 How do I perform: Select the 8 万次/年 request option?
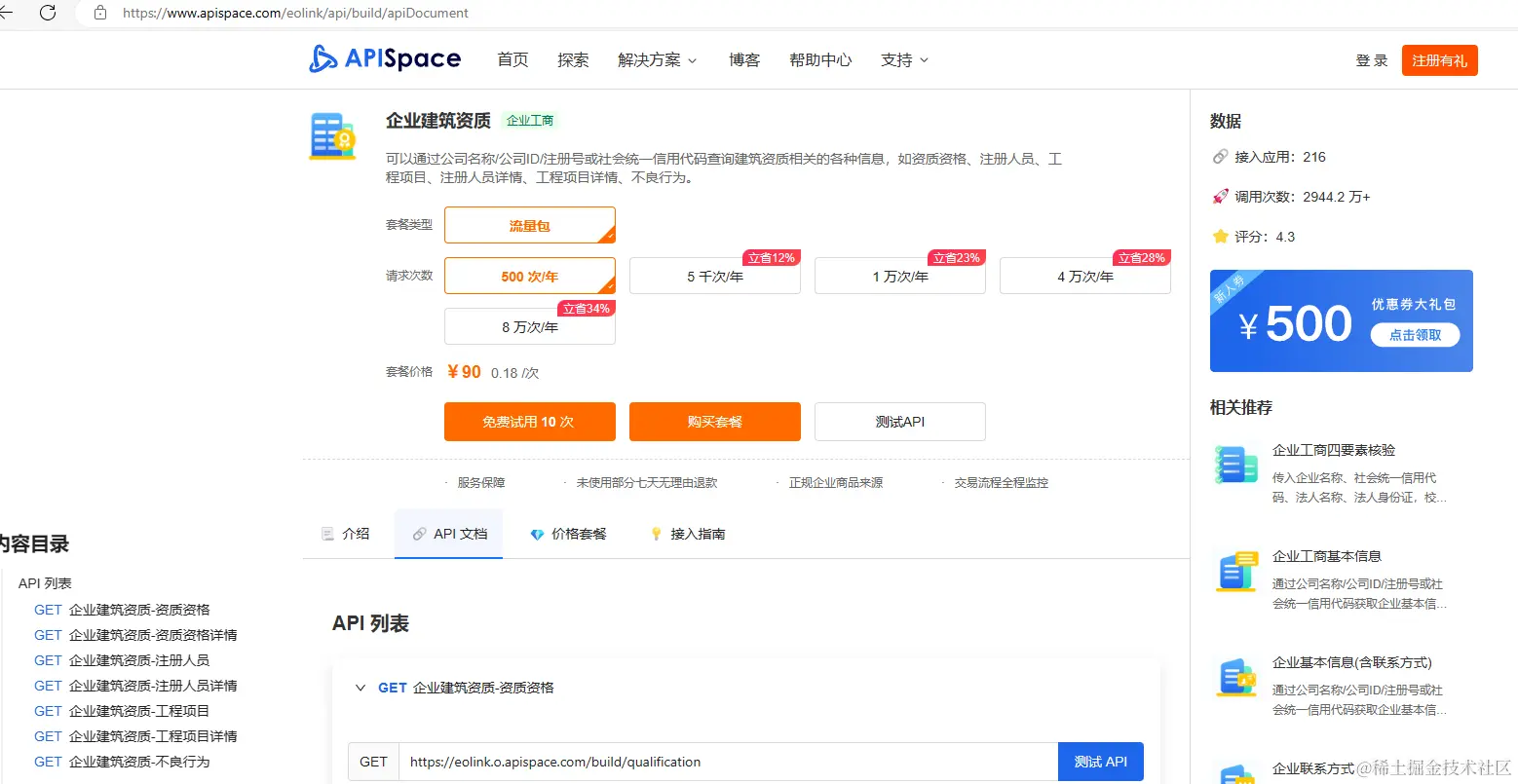click(530, 327)
